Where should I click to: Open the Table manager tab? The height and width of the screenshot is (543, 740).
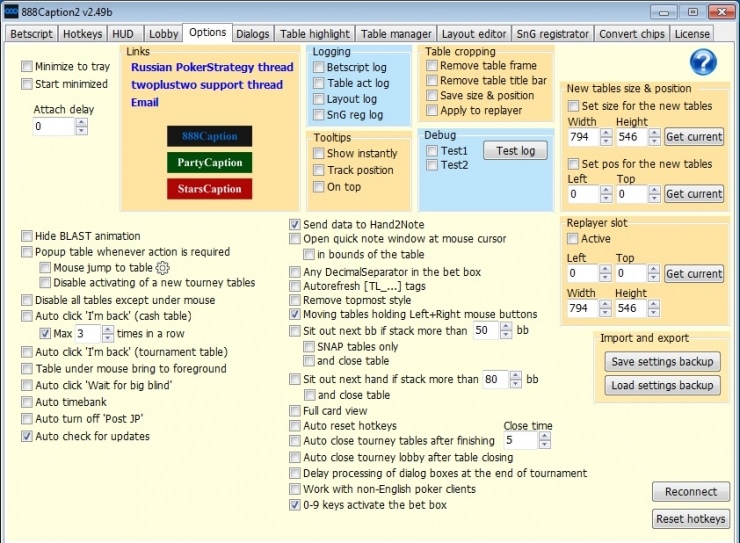[x=396, y=34]
